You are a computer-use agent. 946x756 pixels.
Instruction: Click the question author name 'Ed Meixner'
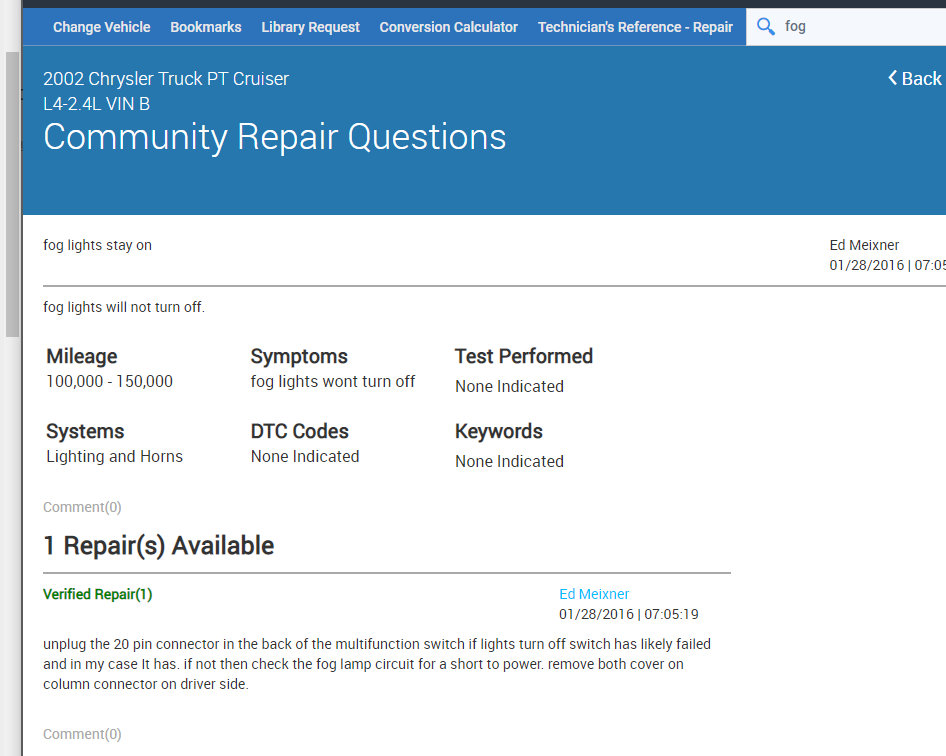tap(864, 245)
